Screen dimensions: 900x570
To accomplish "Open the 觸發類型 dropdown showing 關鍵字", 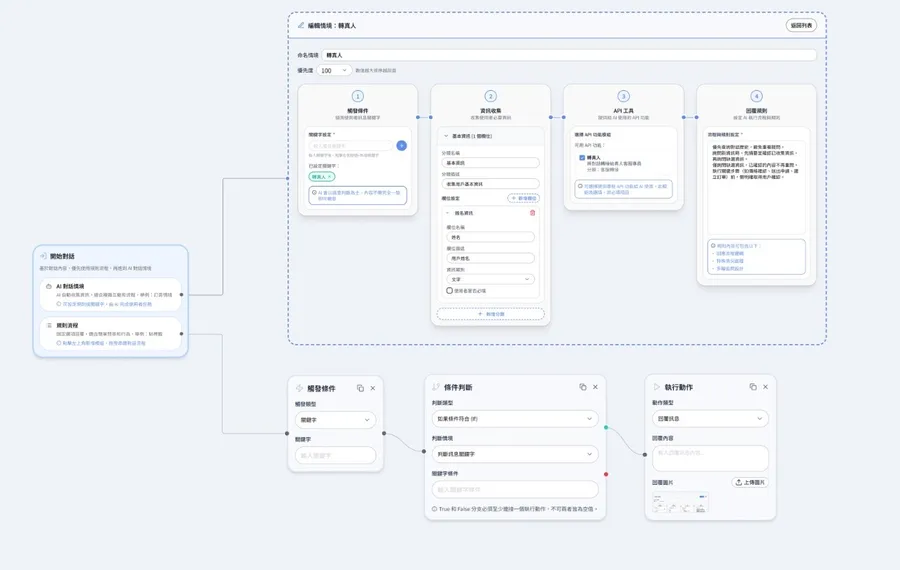I will 335,420.
